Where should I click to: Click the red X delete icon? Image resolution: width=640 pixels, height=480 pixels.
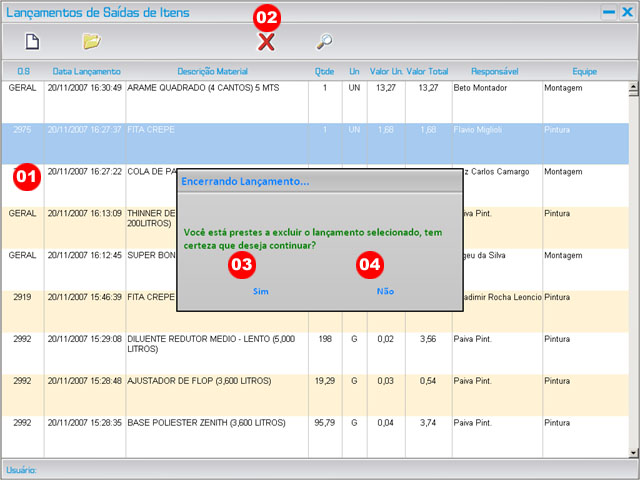(266, 41)
